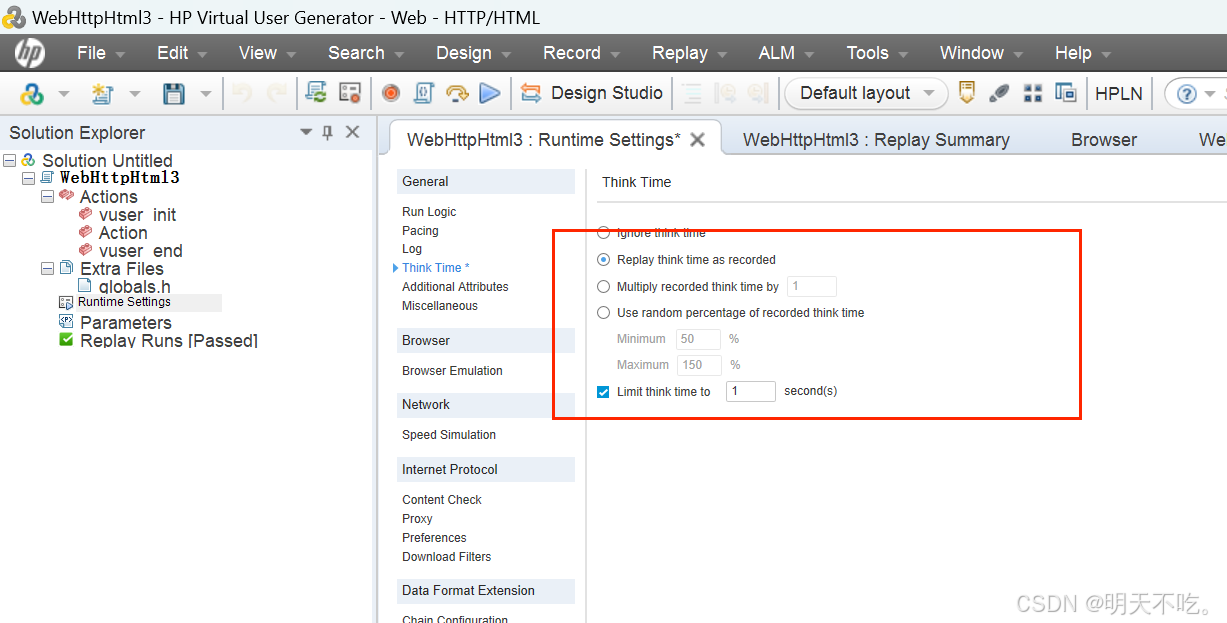1227x623 pixels.
Task: Open the Window menu
Action: (x=981, y=53)
